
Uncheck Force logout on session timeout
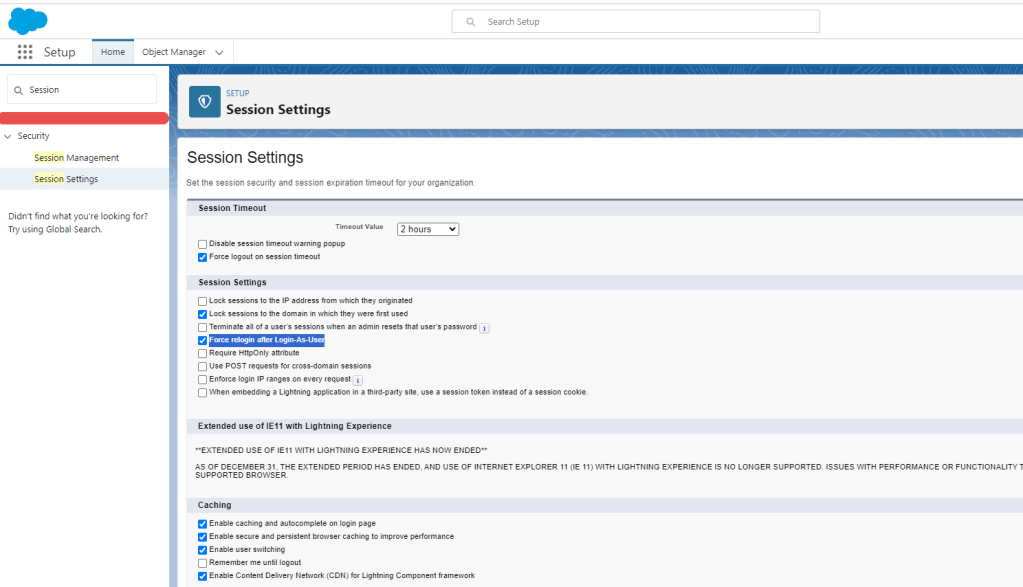tap(203, 257)
